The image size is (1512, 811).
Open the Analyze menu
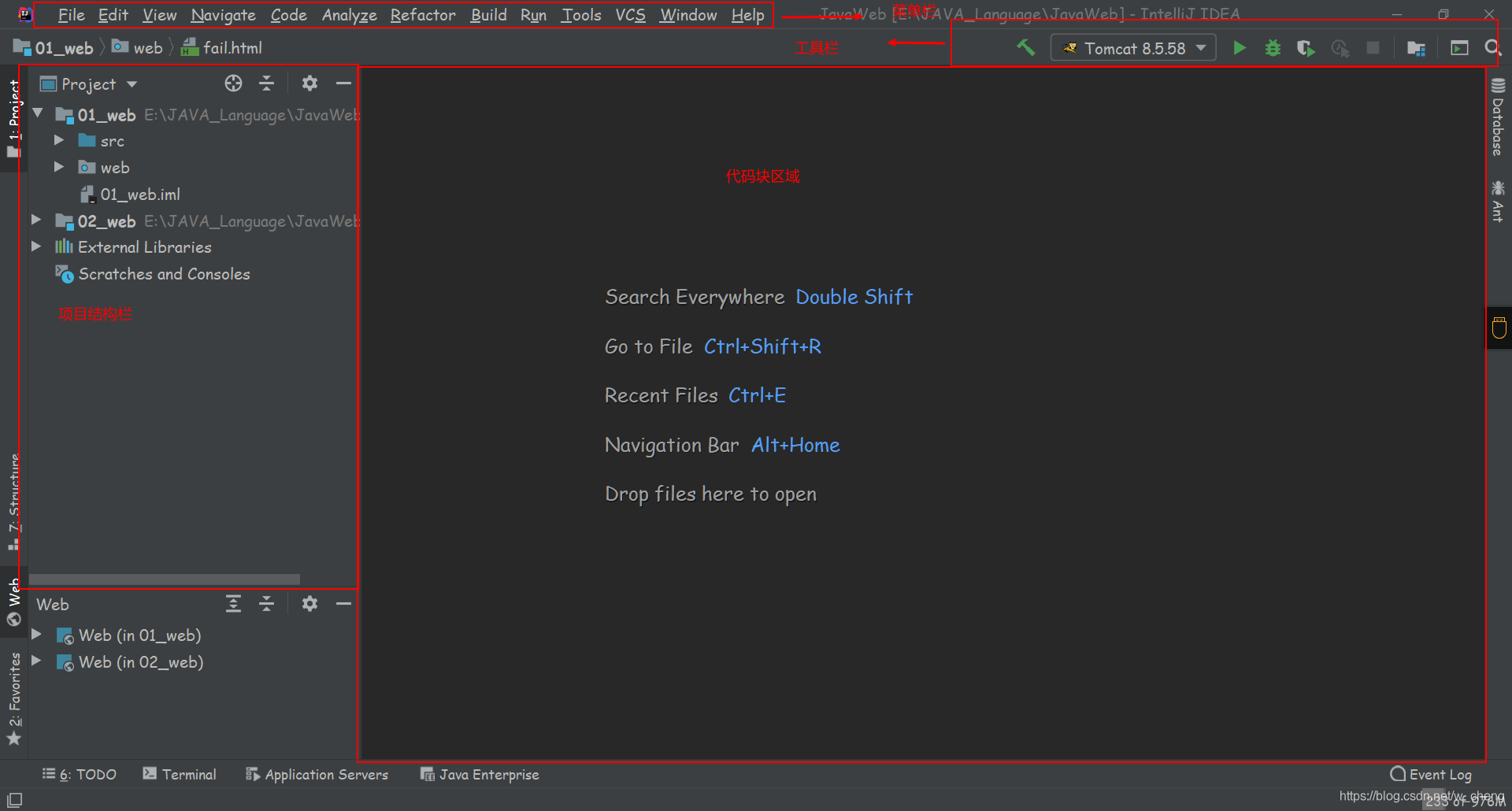coord(349,15)
